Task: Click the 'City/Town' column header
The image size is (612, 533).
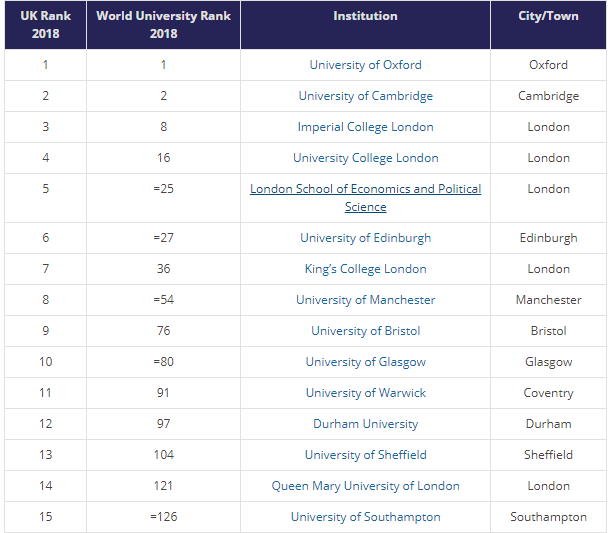Action: (x=548, y=25)
